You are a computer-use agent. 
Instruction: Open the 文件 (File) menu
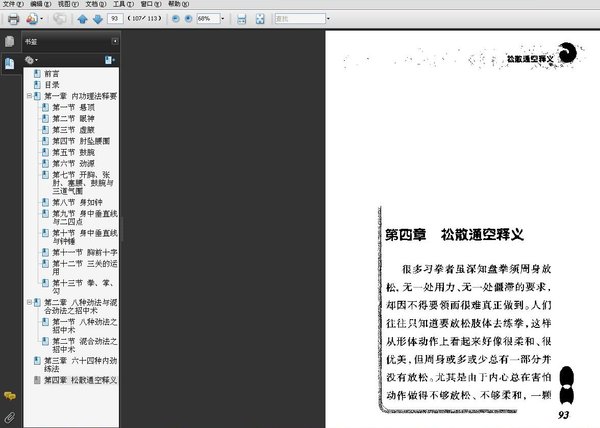click(x=13, y=4)
